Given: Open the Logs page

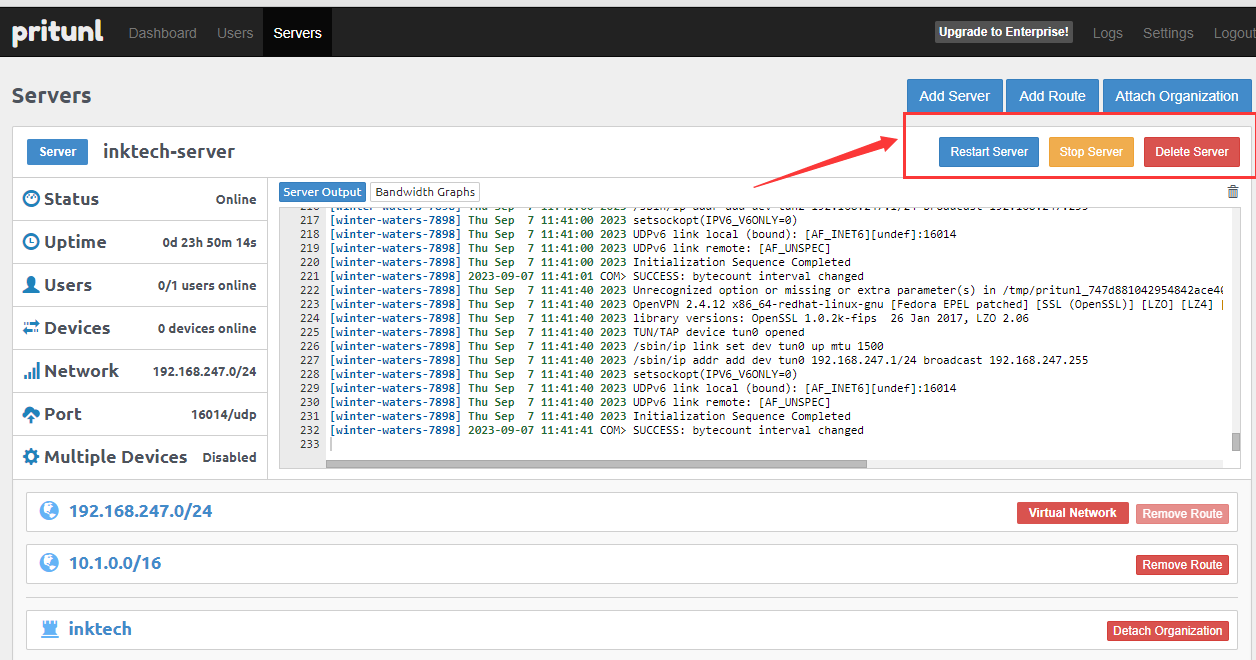Looking at the screenshot, I should [x=1107, y=33].
